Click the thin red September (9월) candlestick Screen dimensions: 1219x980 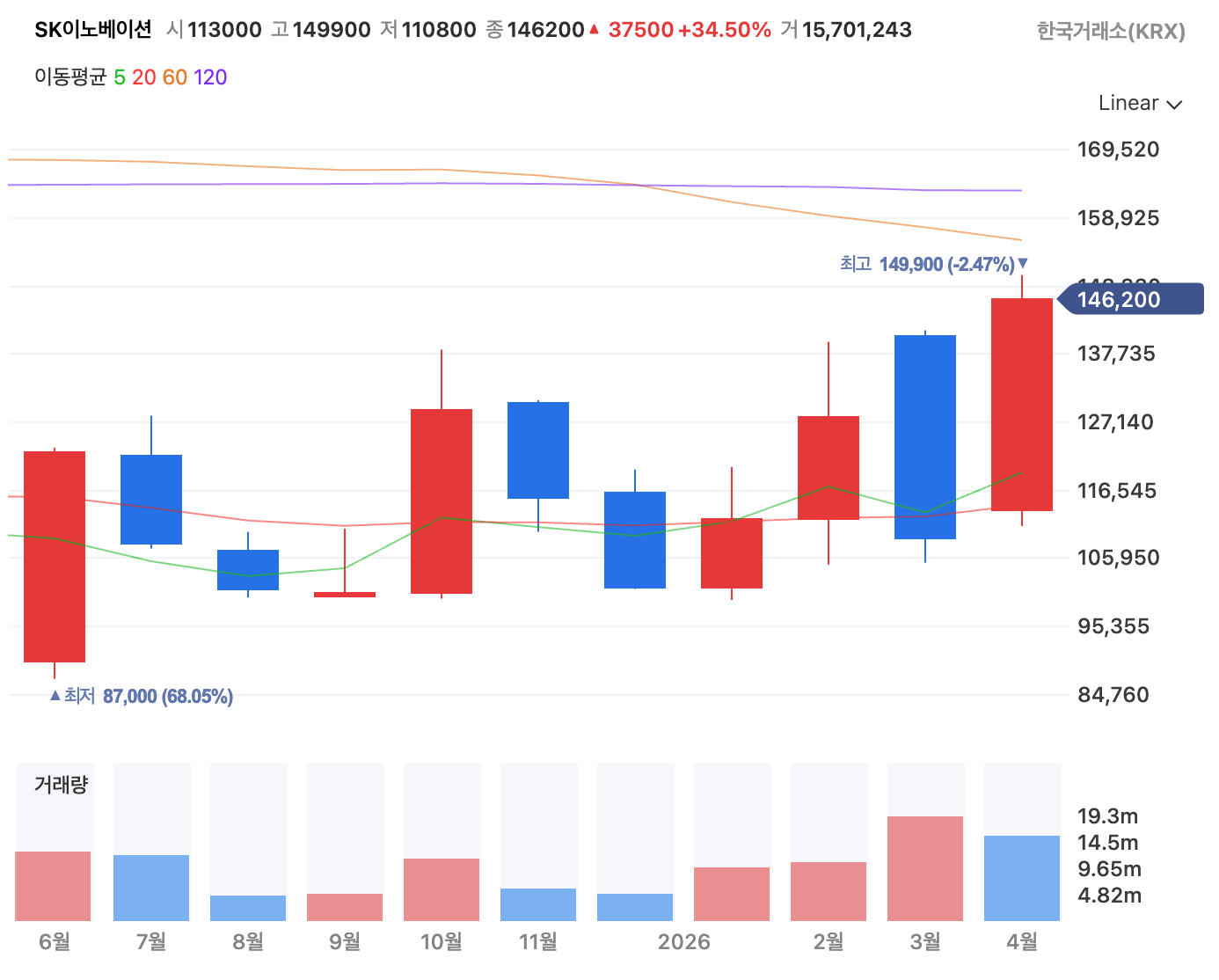[345, 595]
